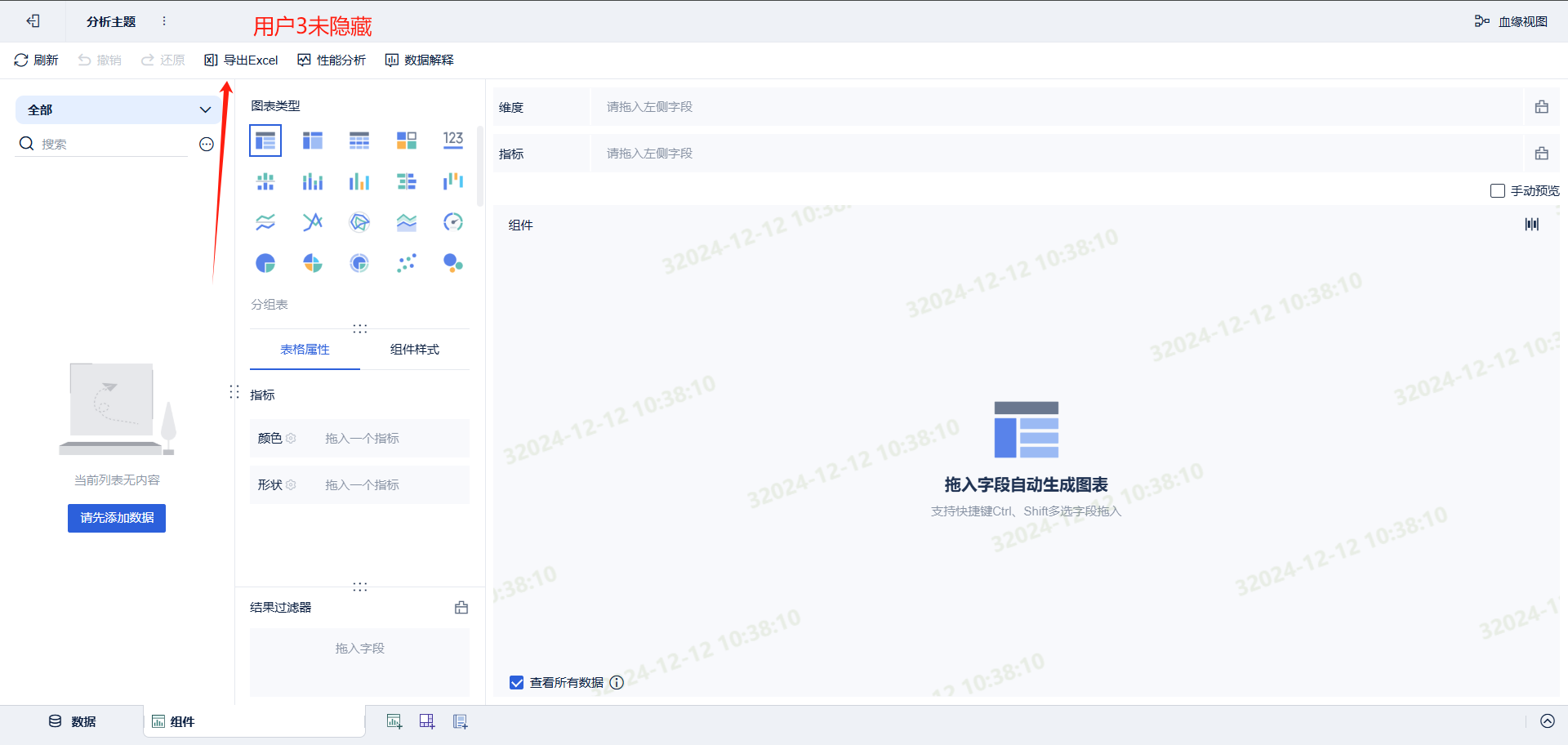Pick the scatter plot chart icon
Image resolution: width=1568 pixels, height=745 pixels.
point(407,263)
